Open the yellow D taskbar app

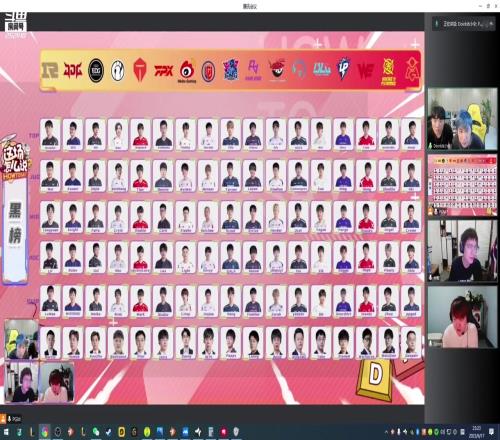coord(122,432)
